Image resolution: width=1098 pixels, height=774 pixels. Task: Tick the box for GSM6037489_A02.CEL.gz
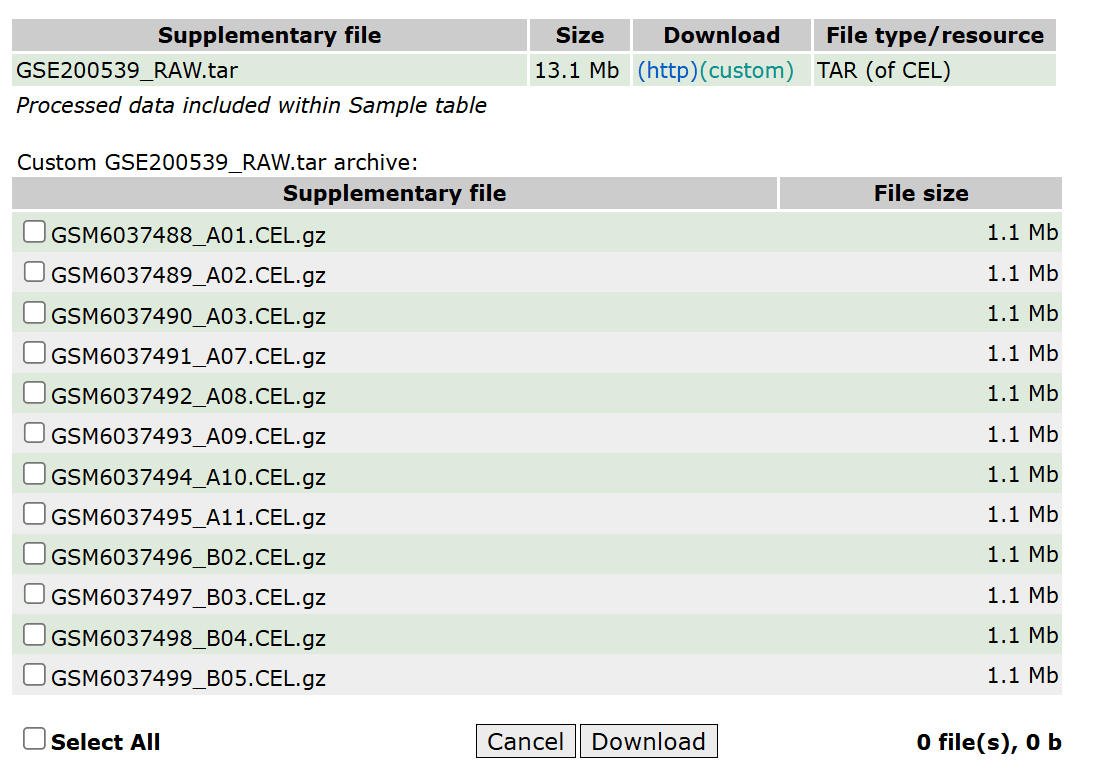coord(34,272)
